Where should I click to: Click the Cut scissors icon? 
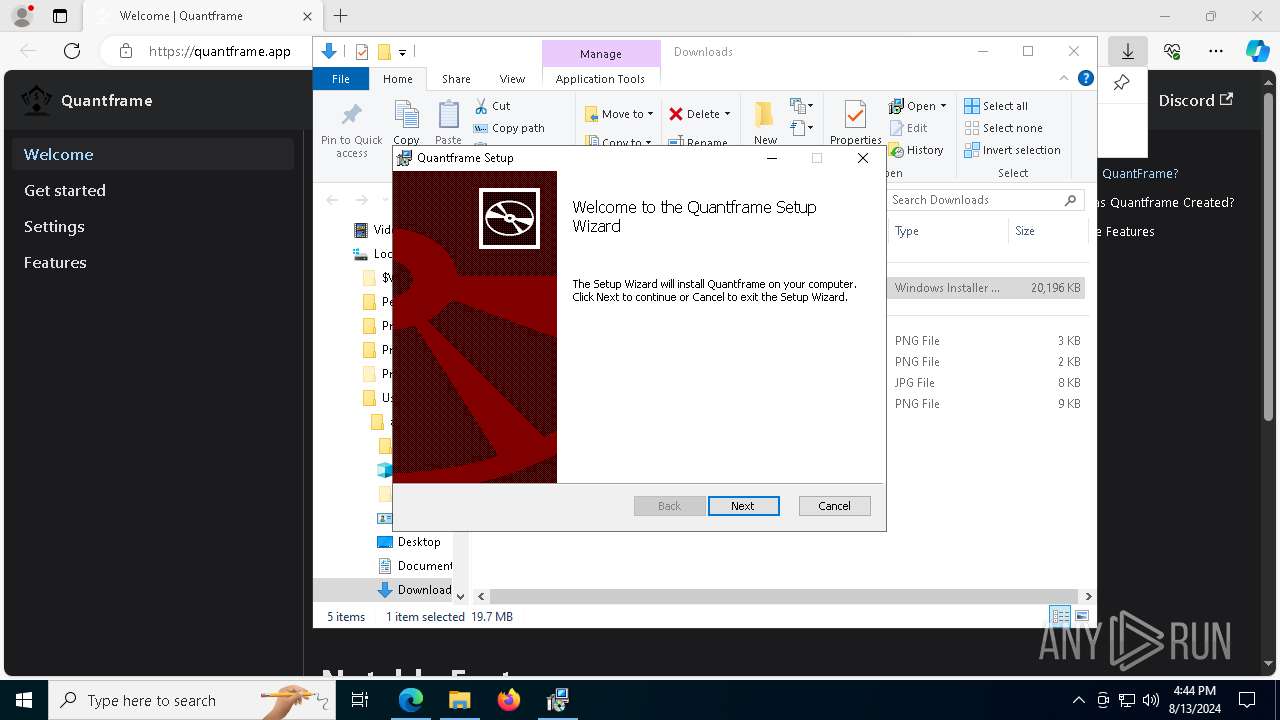(x=481, y=105)
